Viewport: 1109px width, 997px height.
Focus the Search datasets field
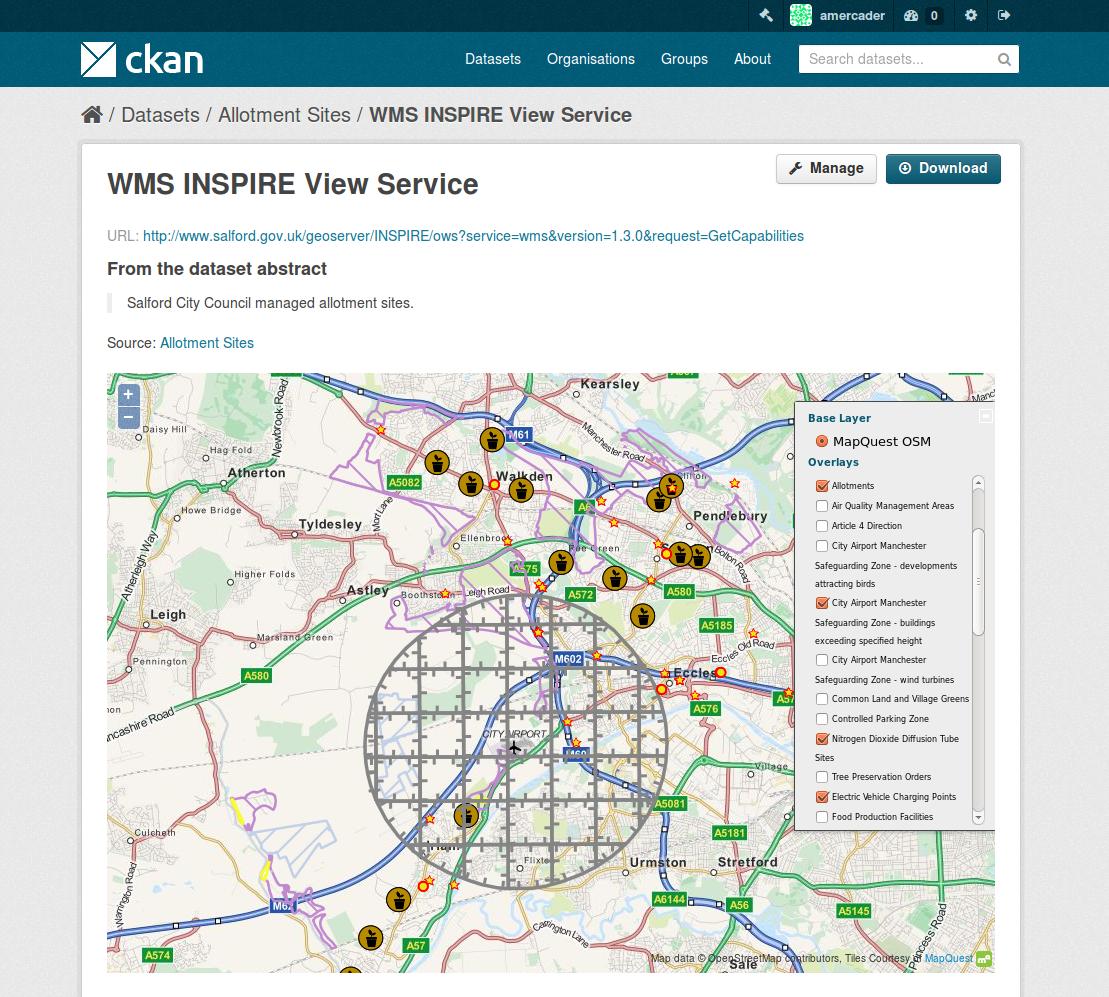[x=909, y=59]
